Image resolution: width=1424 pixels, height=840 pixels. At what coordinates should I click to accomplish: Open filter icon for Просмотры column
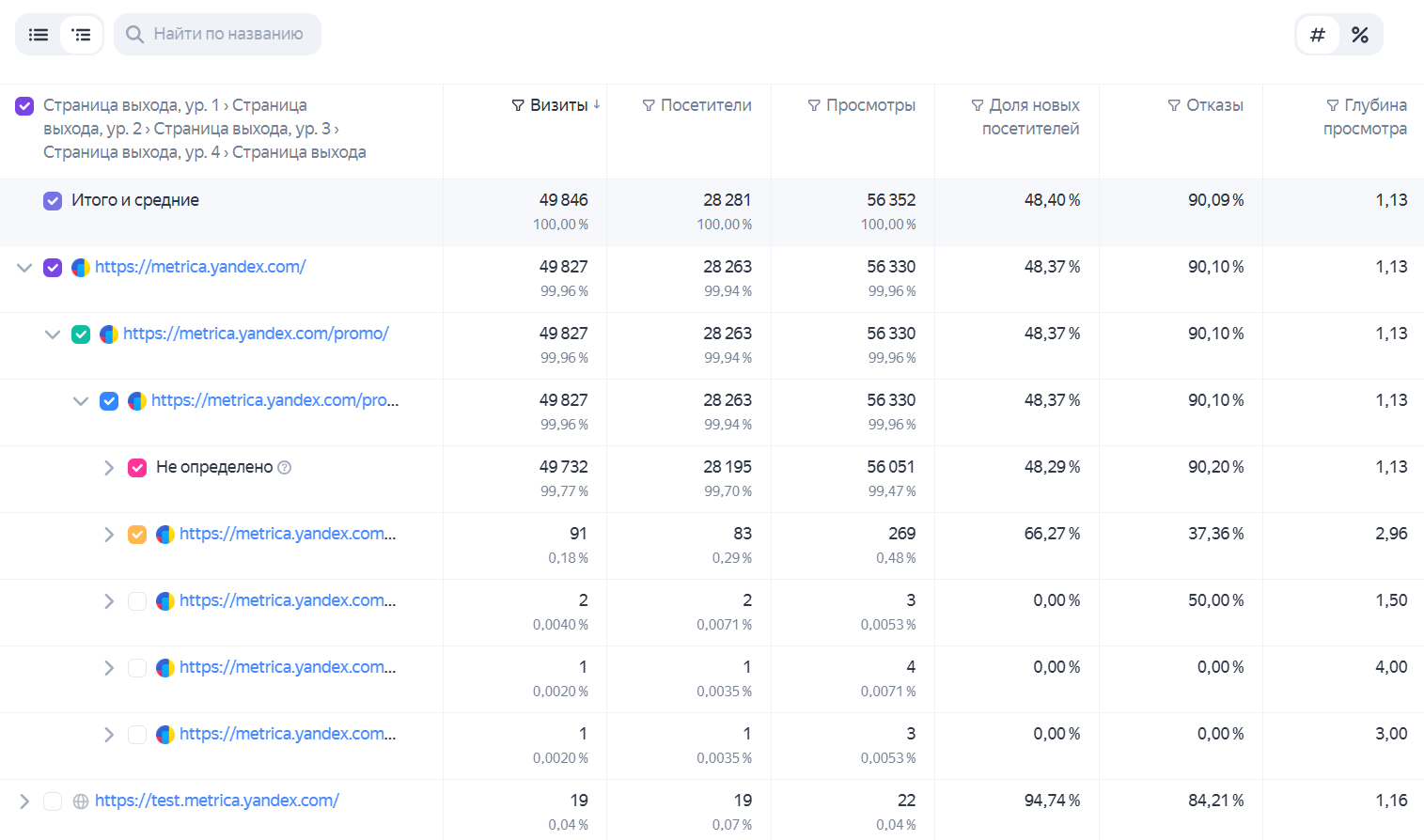point(814,105)
